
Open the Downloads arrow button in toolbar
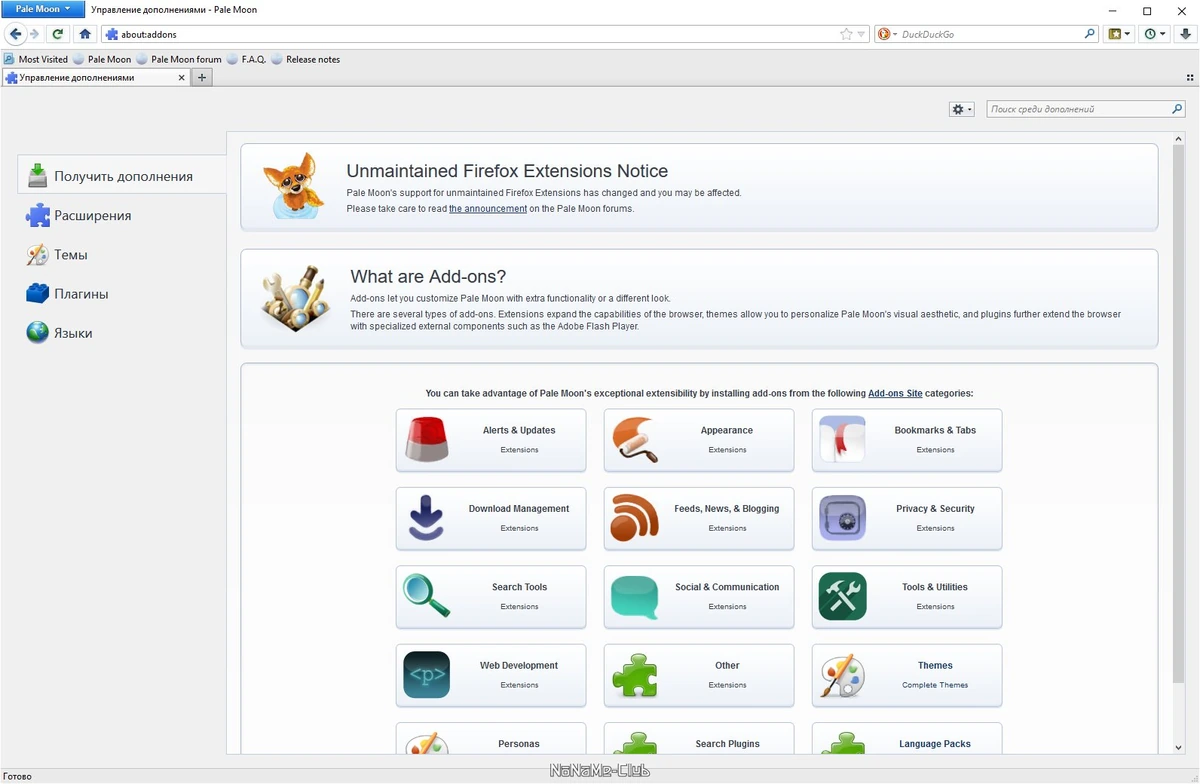[1186, 34]
